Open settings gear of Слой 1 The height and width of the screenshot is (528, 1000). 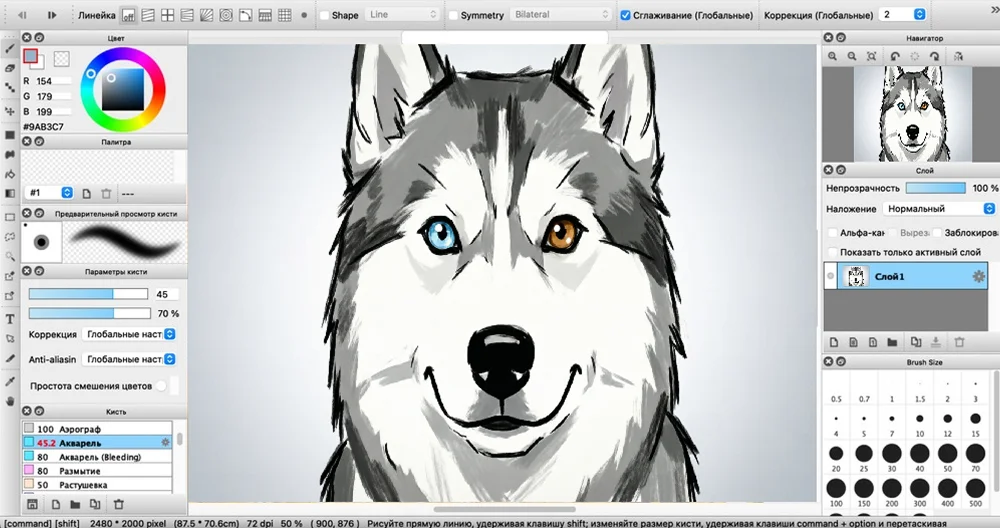978,276
